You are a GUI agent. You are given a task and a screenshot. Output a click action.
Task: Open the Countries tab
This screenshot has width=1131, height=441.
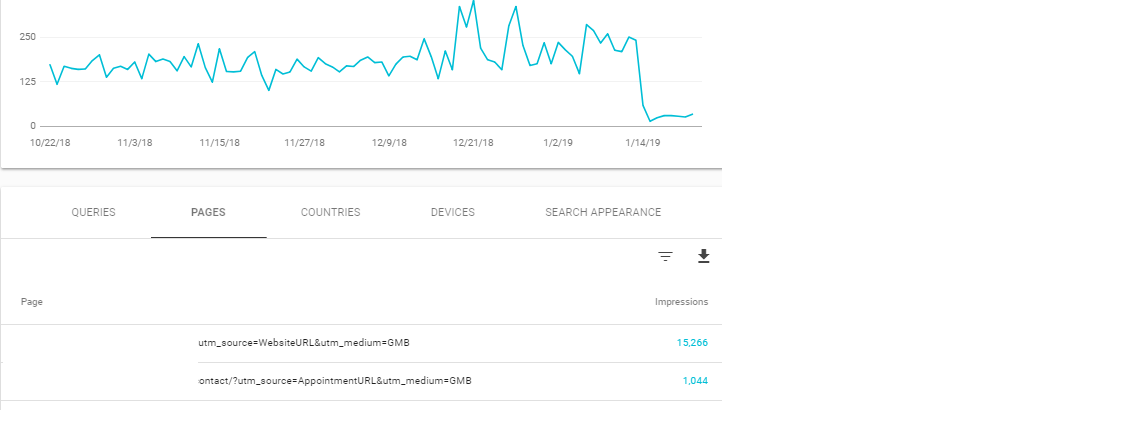pos(330,212)
